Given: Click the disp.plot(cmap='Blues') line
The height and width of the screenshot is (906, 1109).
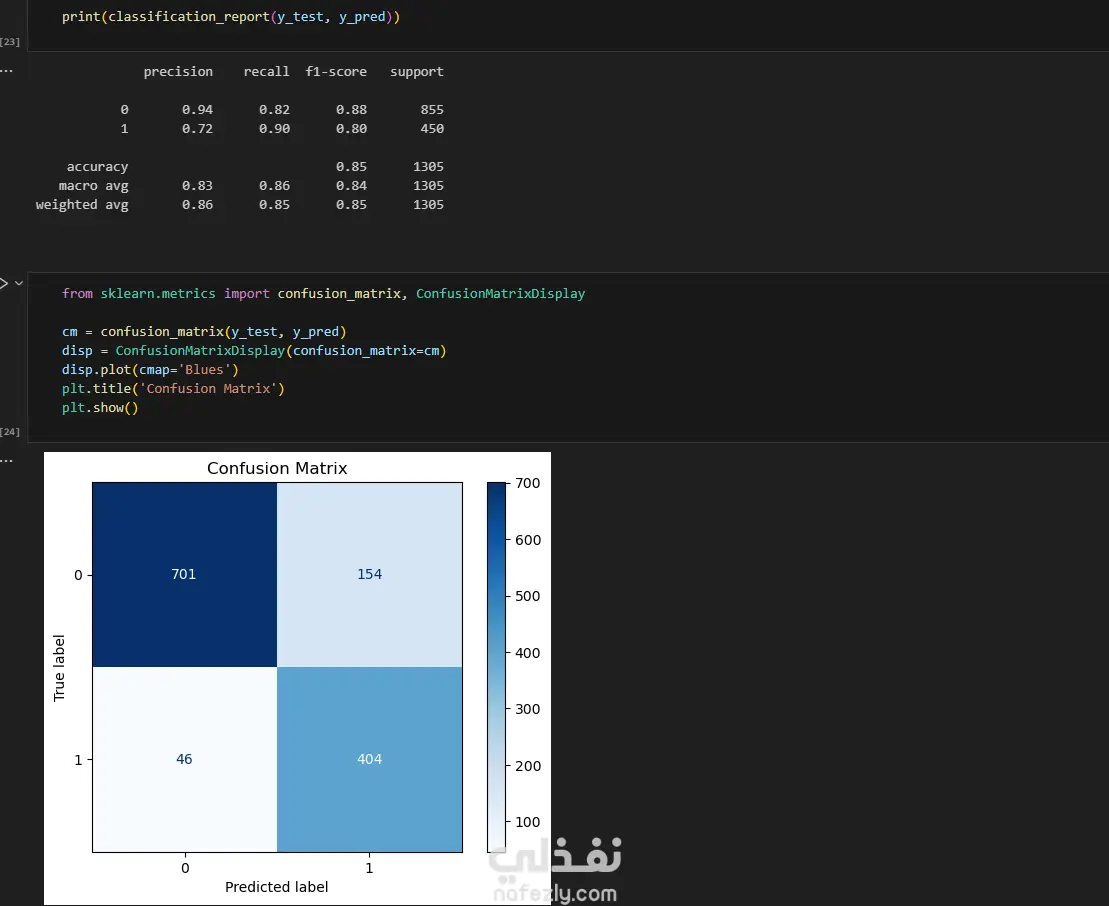Looking at the screenshot, I should click(150, 370).
